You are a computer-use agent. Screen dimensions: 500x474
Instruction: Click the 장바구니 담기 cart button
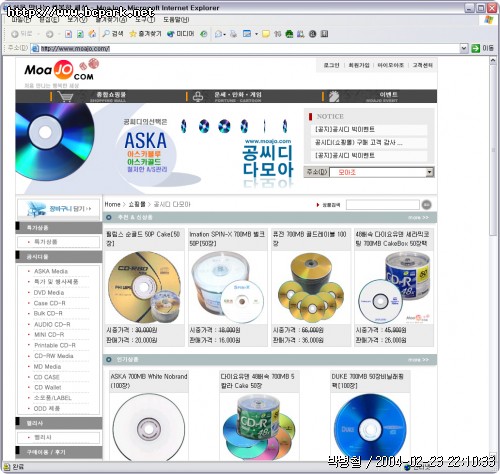(59, 209)
